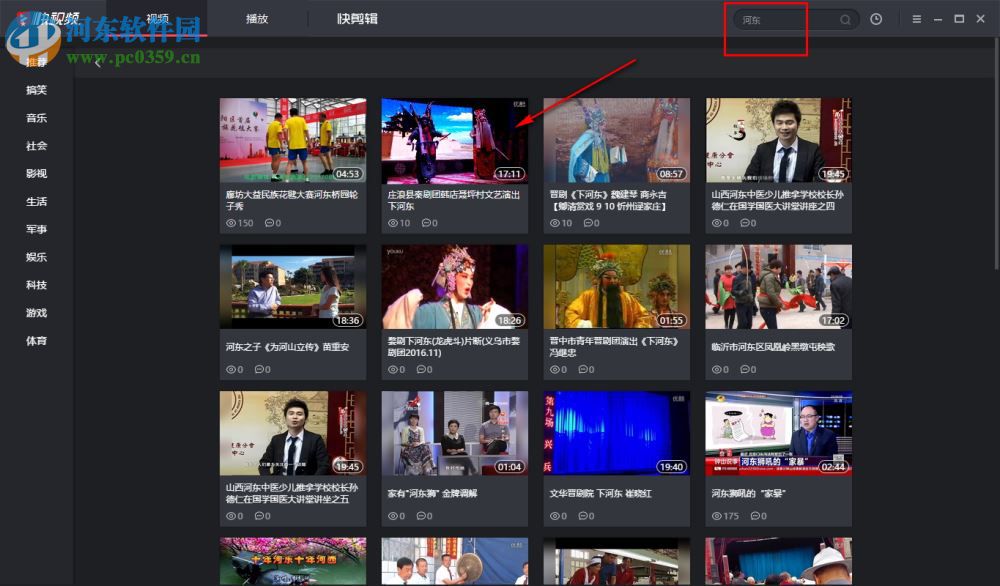Click comment icon under 河东之子 video
The height and width of the screenshot is (586, 1000).
259,369
